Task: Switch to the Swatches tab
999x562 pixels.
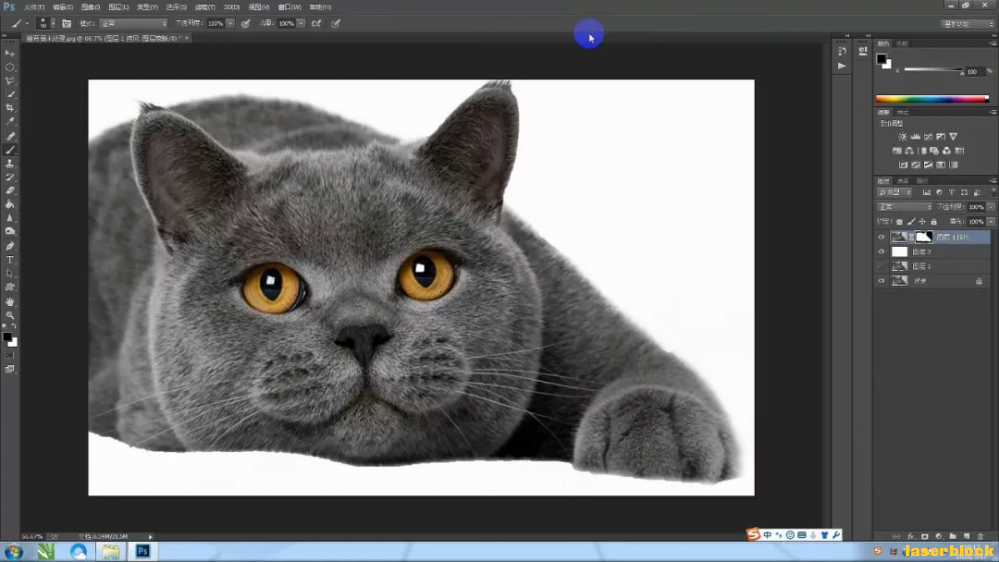Action: coord(902,43)
